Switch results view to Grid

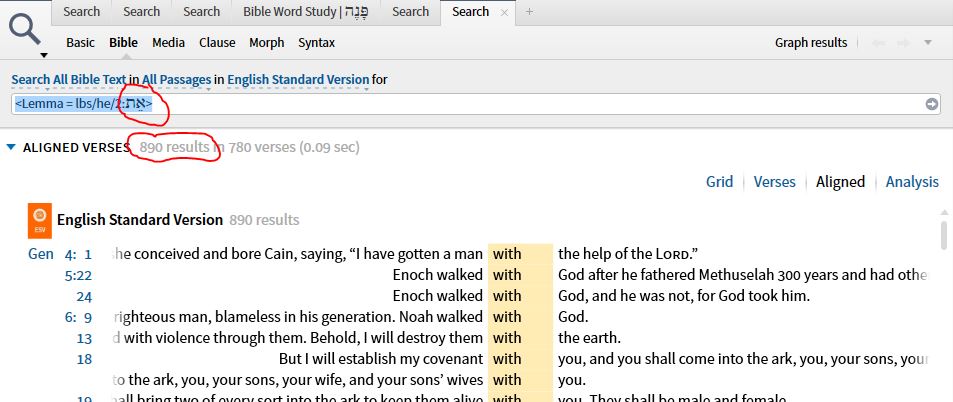[719, 182]
